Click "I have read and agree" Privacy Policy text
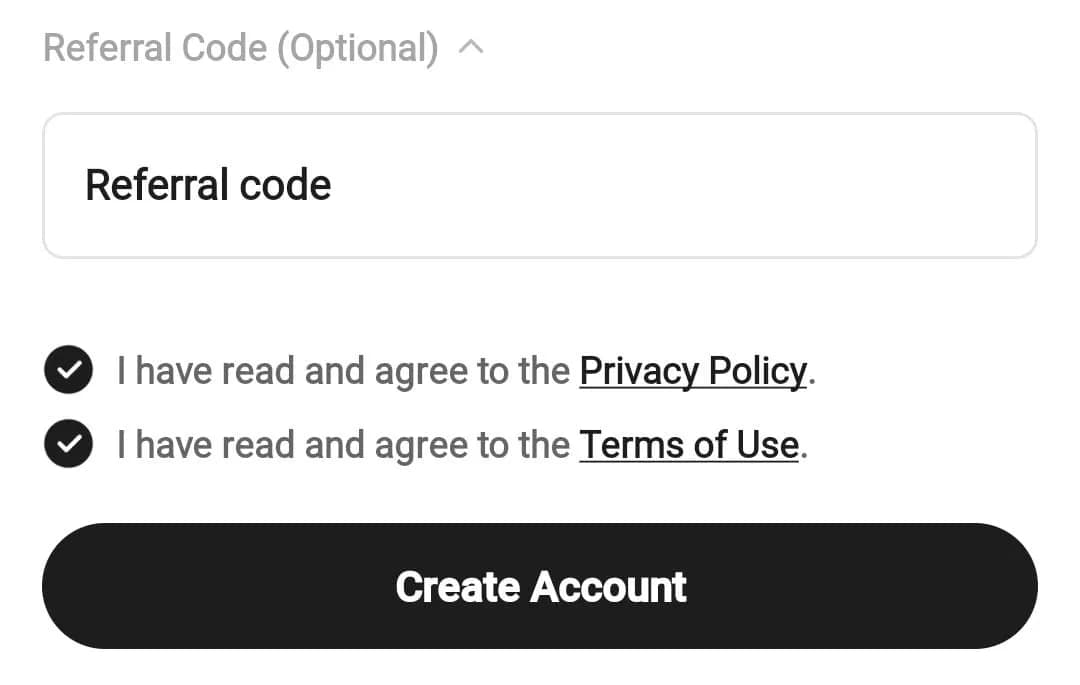The height and width of the screenshot is (685, 1080). tap(345, 371)
